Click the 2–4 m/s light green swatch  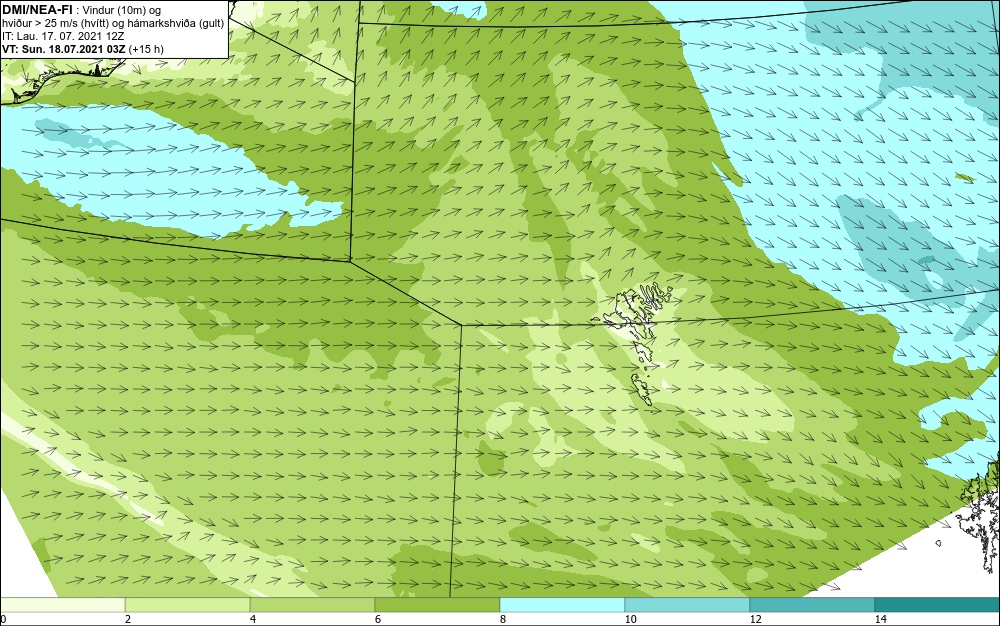[188, 605]
